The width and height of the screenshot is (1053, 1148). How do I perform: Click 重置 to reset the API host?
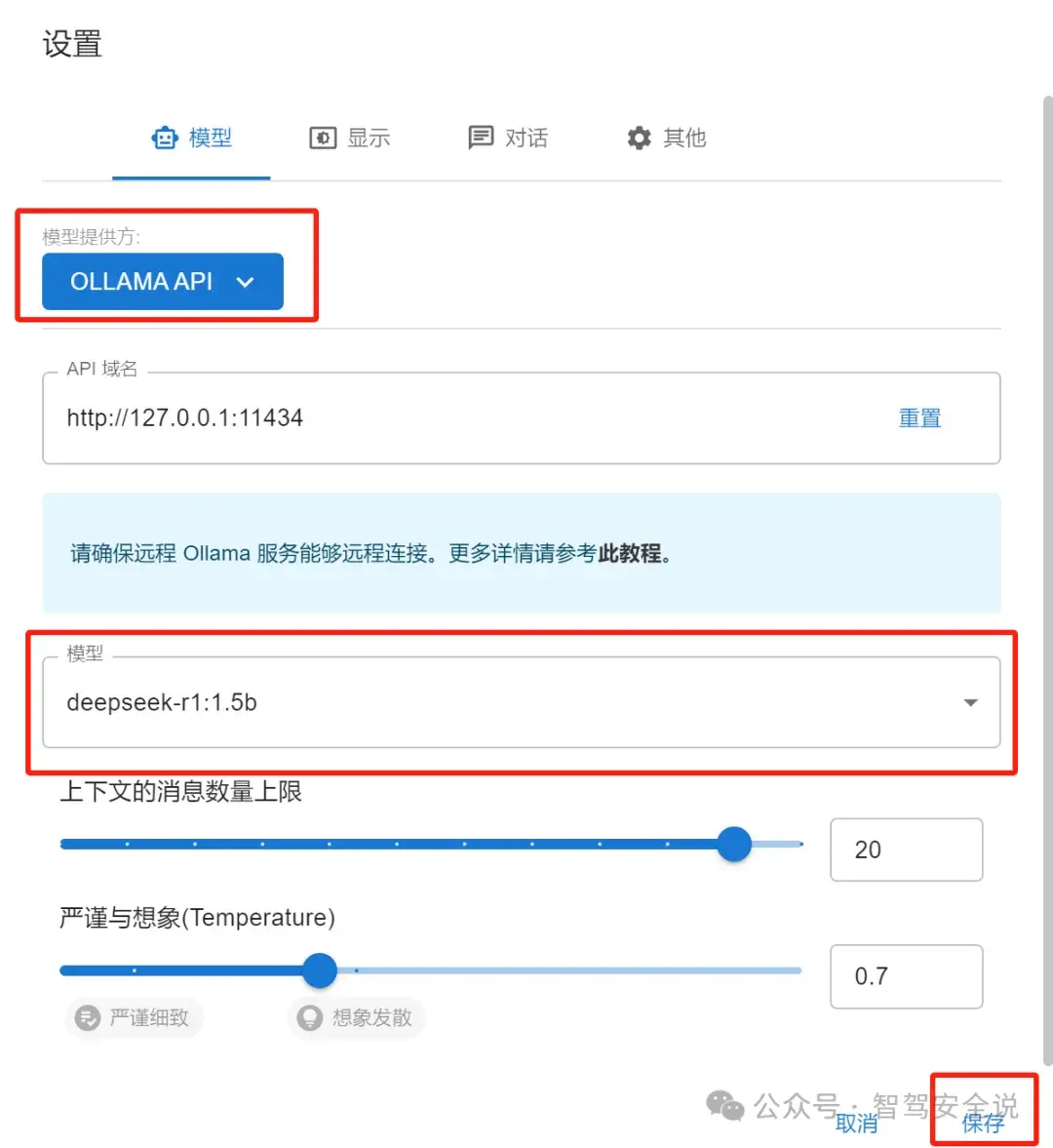pos(919,418)
